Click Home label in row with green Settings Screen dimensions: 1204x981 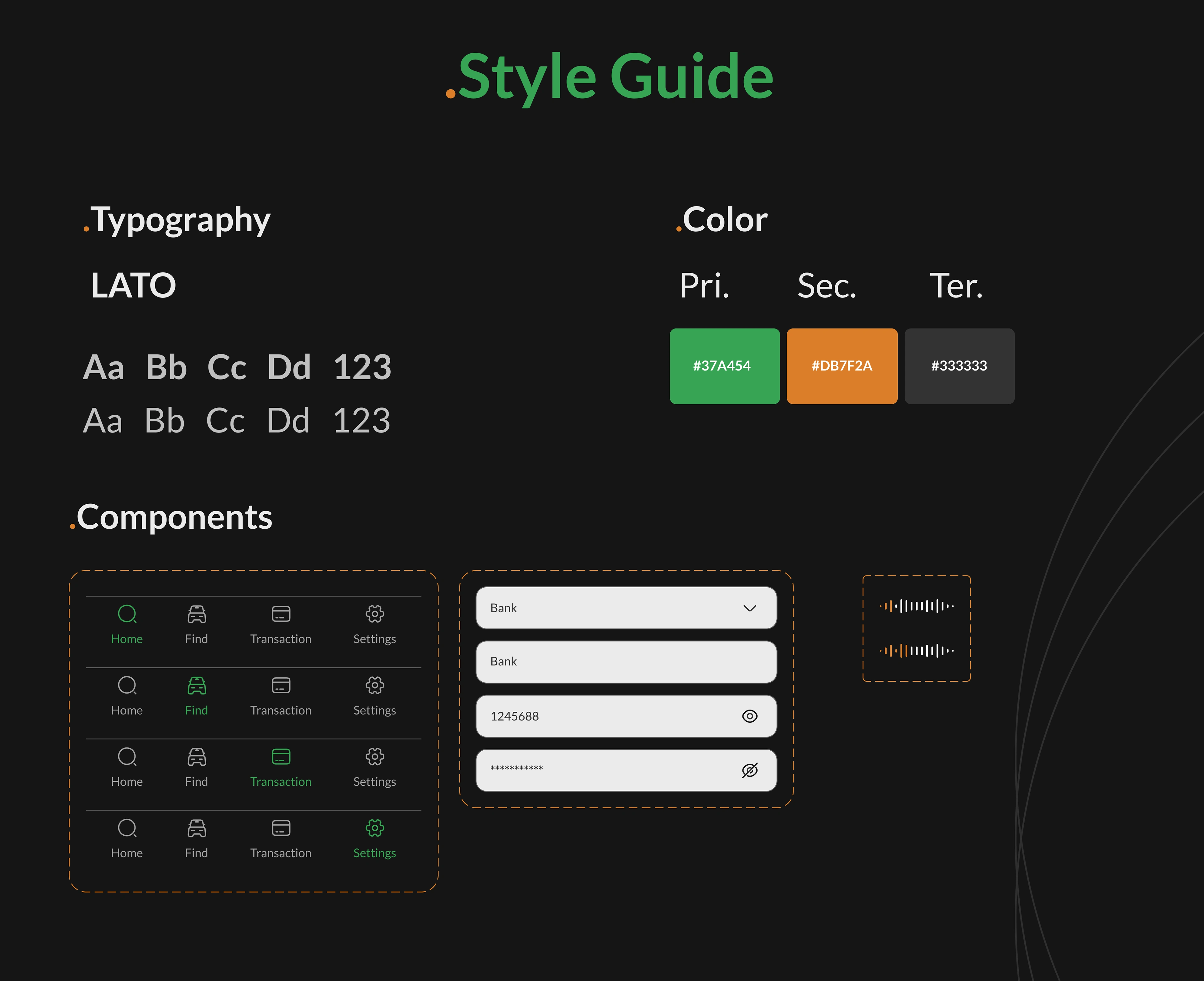click(127, 853)
